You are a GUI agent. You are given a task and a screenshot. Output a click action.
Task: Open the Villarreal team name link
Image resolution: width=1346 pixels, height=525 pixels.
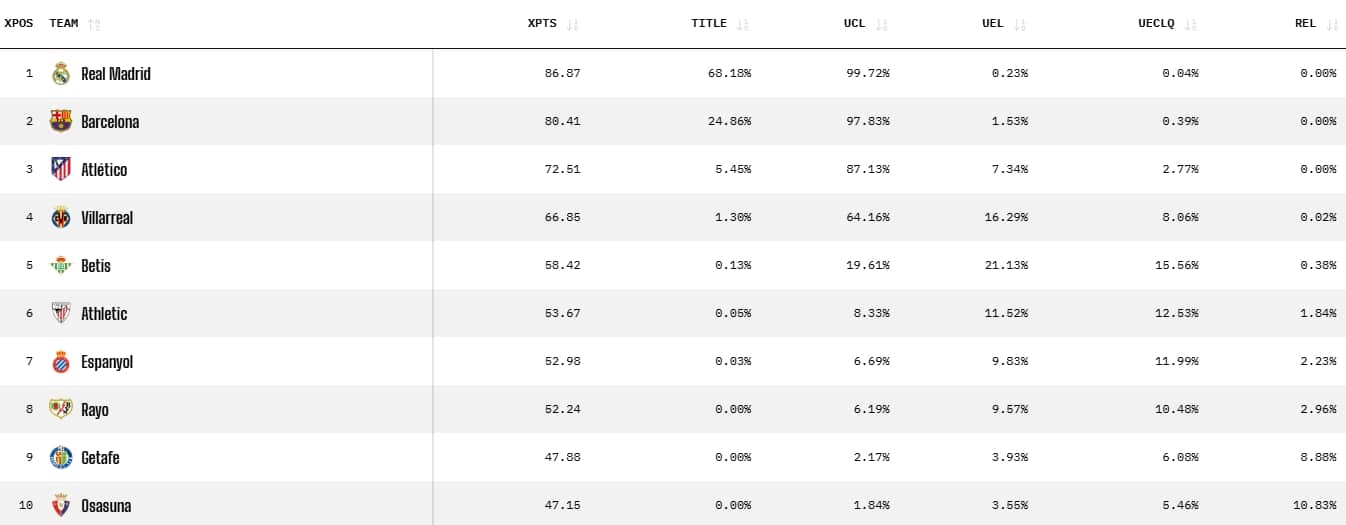[107, 217]
